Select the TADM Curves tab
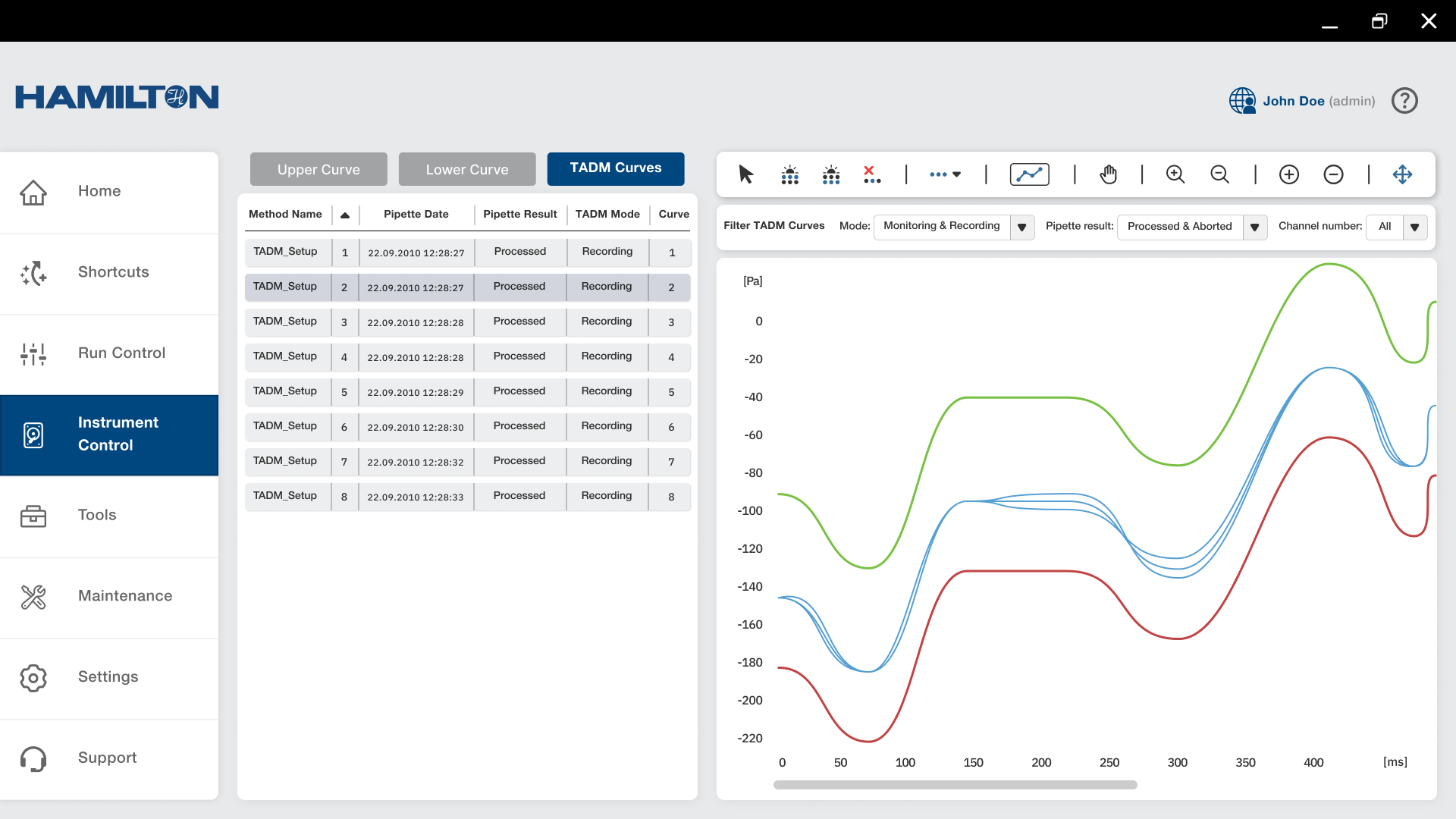This screenshot has width=1456, height=819. point(616,168)
